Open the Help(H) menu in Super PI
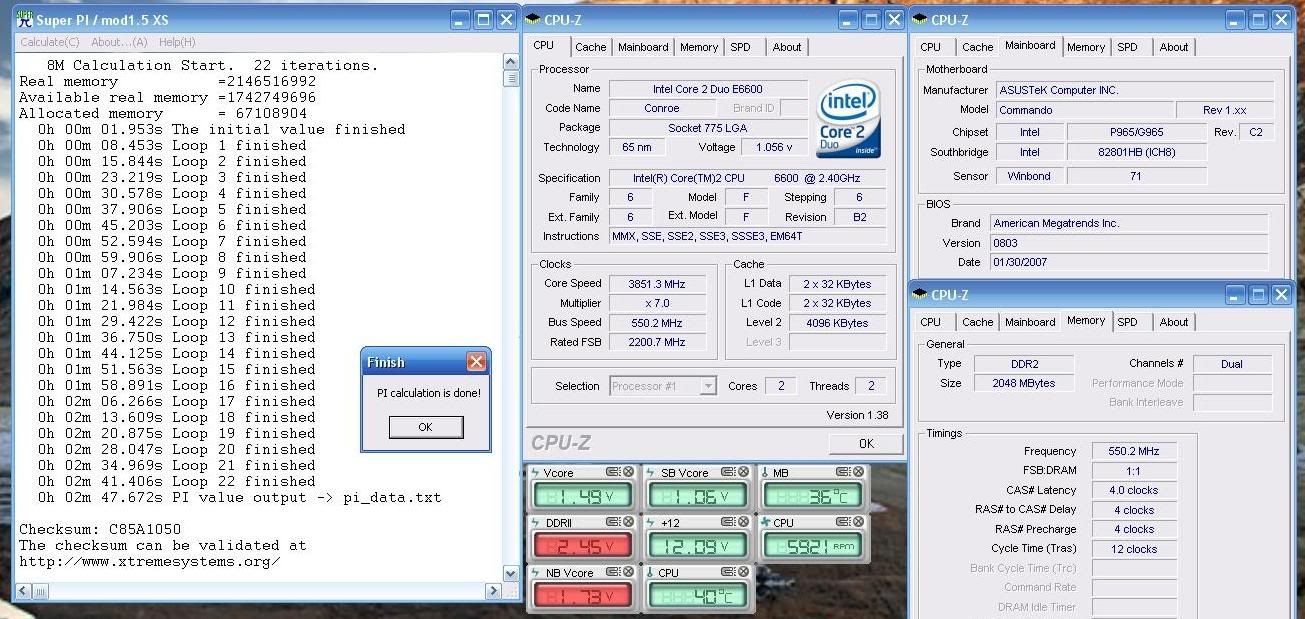This screenshot has width=1305, height=619. (x=177, y=42)
